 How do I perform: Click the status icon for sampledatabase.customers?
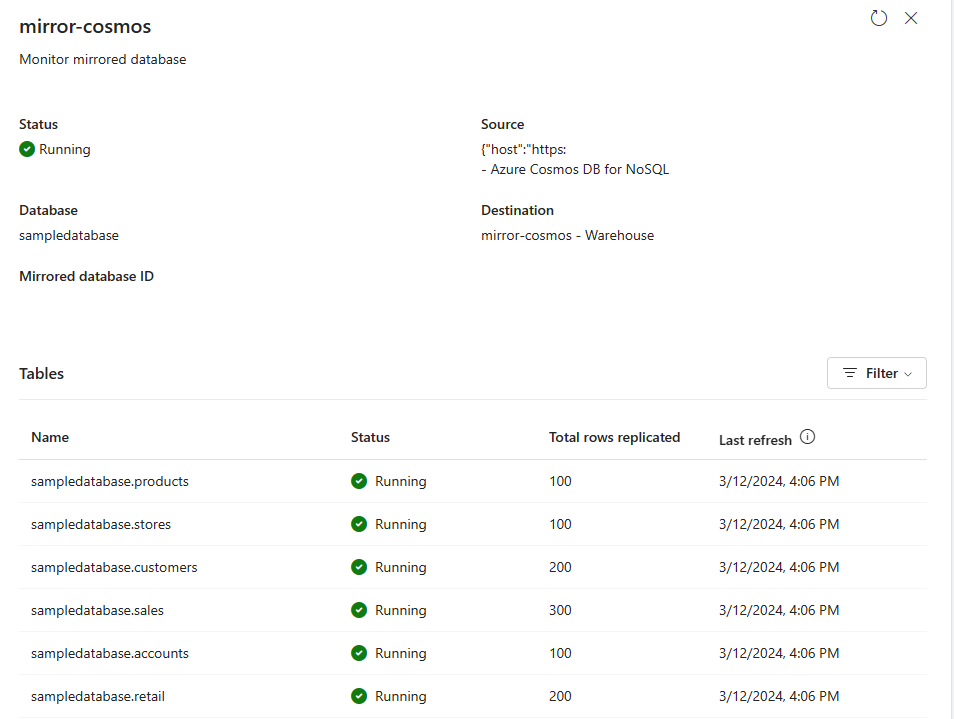[359, 567]
